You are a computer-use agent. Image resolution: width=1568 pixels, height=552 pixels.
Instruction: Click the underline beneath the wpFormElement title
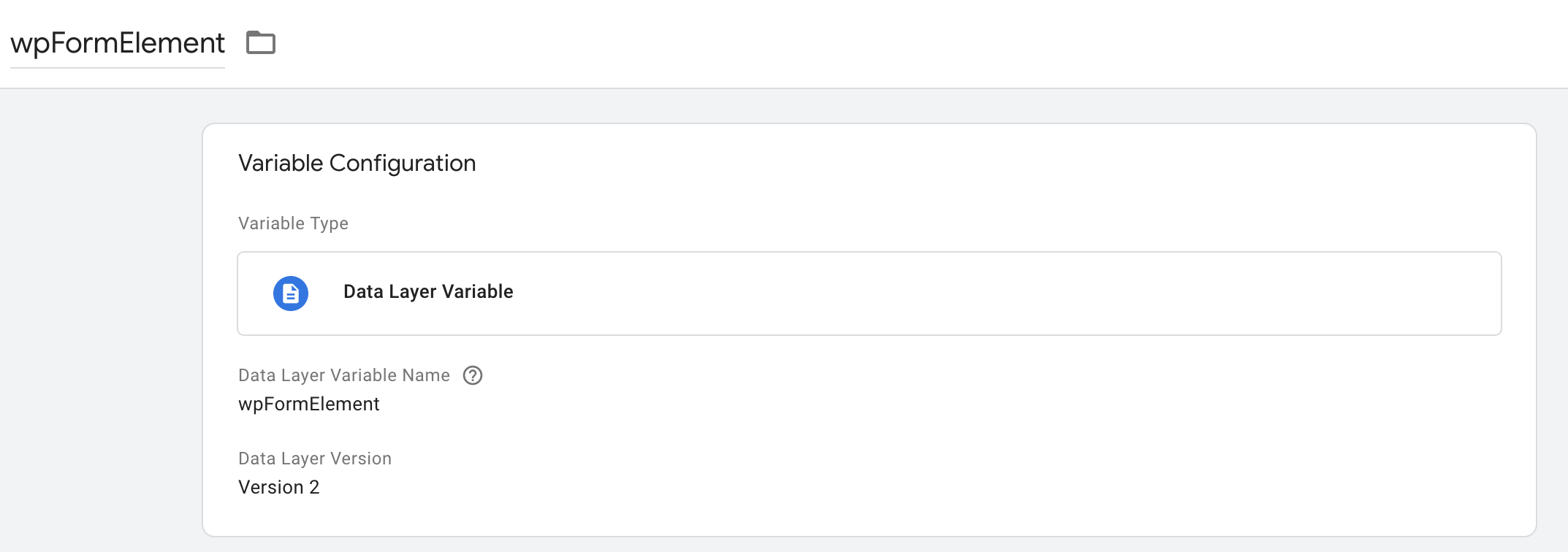pos(118,68)
